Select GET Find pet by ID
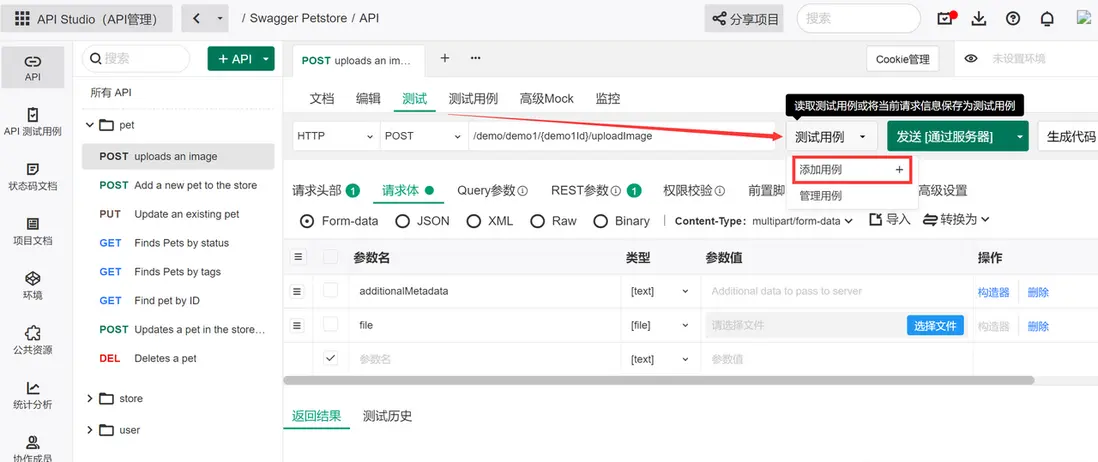The width and height of the screenshot is (1098, 462). click(x=178, y=300)
